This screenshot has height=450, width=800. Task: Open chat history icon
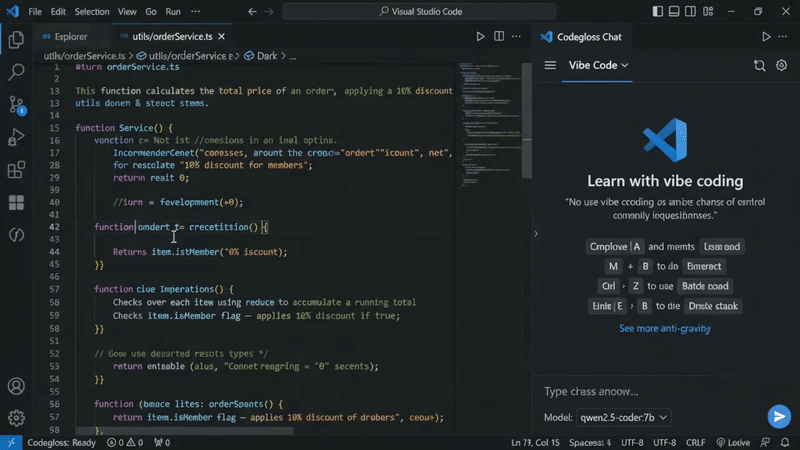click(x=759, y=65)
